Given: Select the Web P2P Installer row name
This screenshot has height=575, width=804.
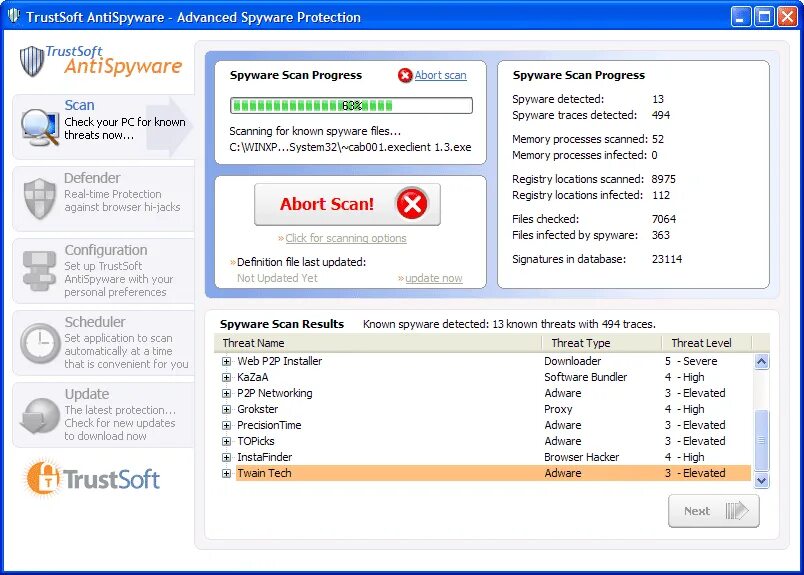Looking at the screenshot, I should click(x=279, y=361).
